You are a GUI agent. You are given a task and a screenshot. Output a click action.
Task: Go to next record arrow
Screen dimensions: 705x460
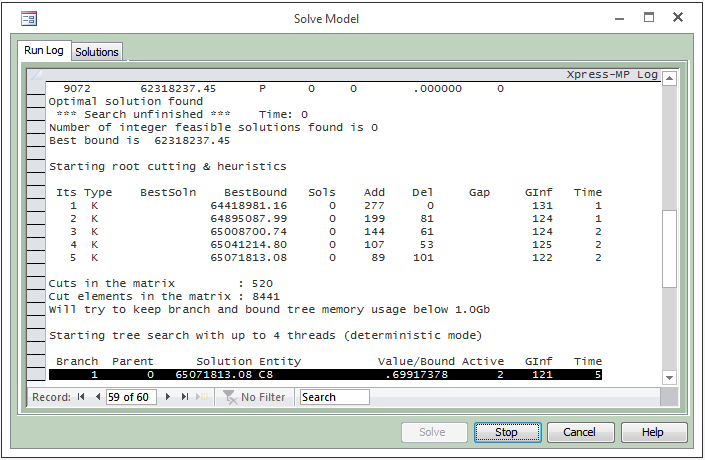168,397
